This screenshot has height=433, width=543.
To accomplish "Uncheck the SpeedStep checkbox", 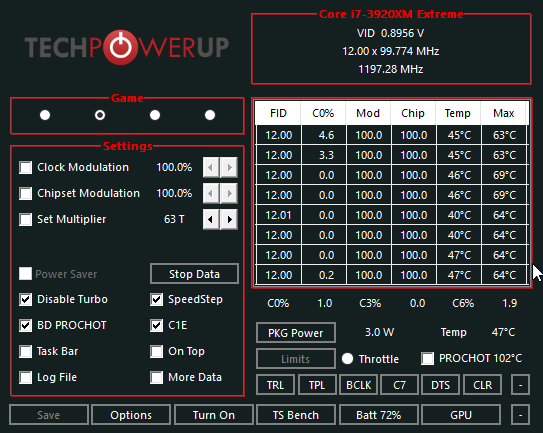I will (157, 299).
